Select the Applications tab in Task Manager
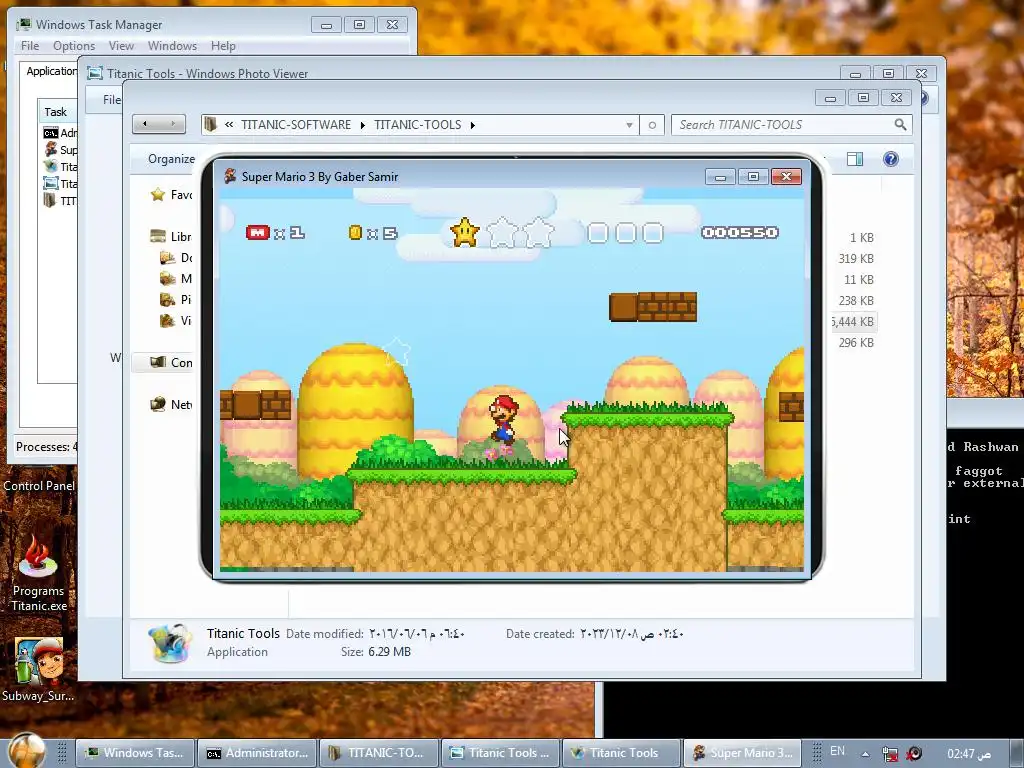Screen dimensions: 1024x768 pyautogui.click(x=51, y=71)
